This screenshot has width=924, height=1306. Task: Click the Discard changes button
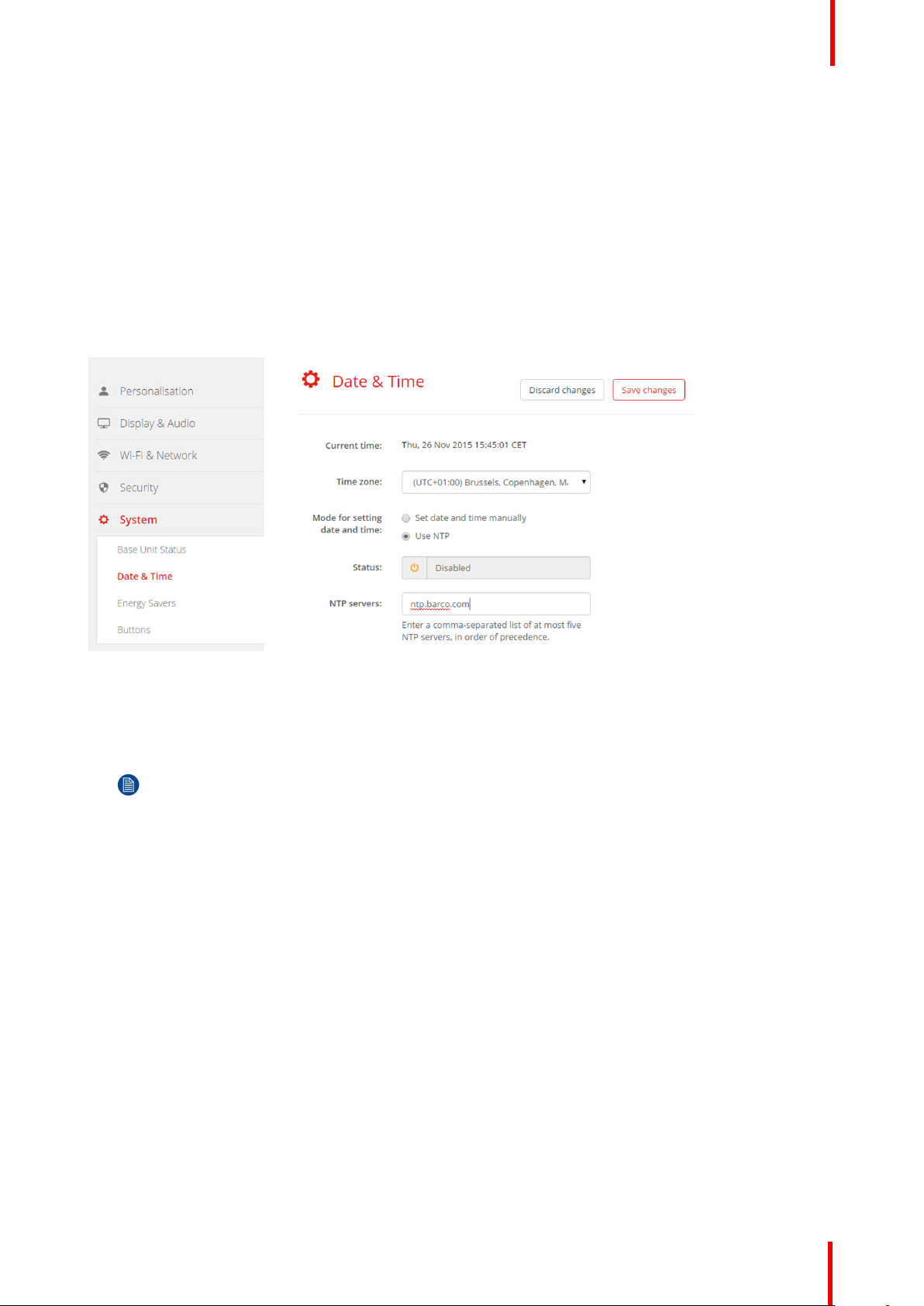pyautogui.click(x=562, y=390)
